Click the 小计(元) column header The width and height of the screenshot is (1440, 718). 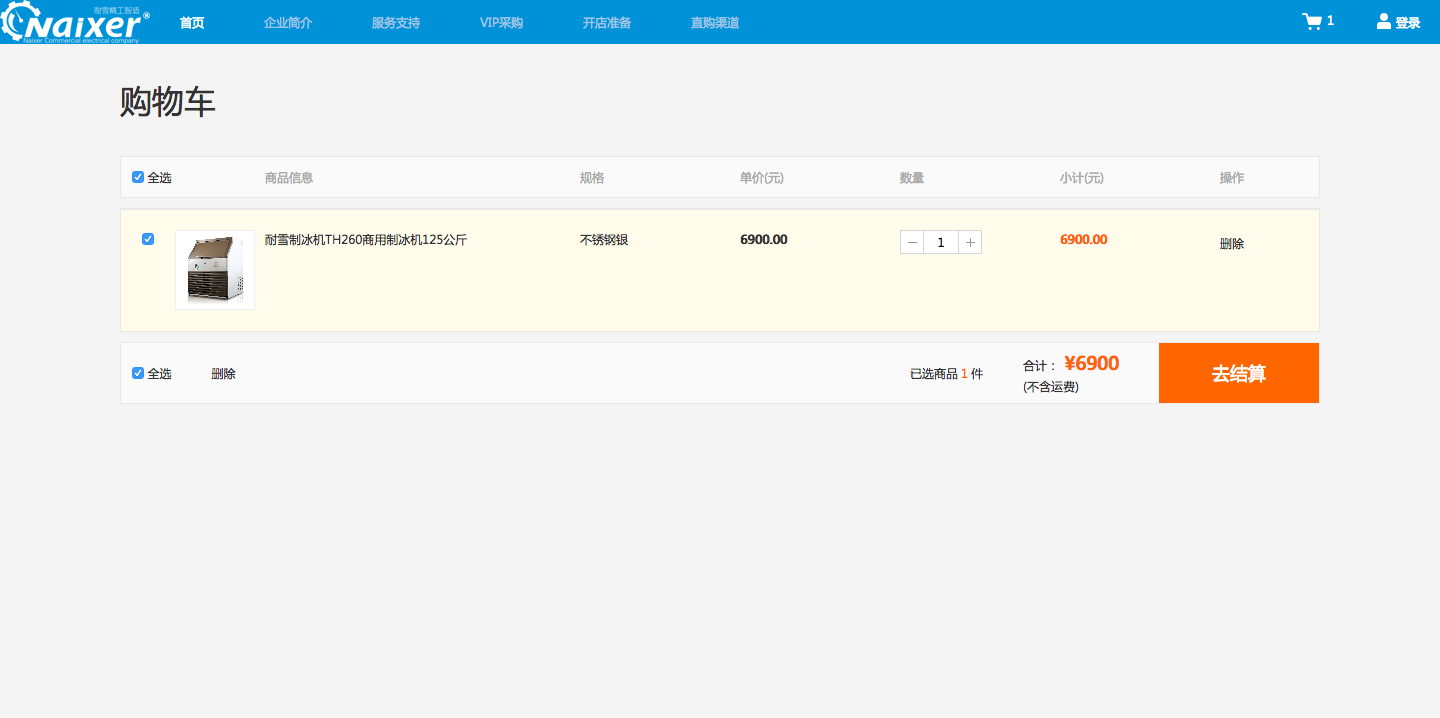coord(1082,178)
